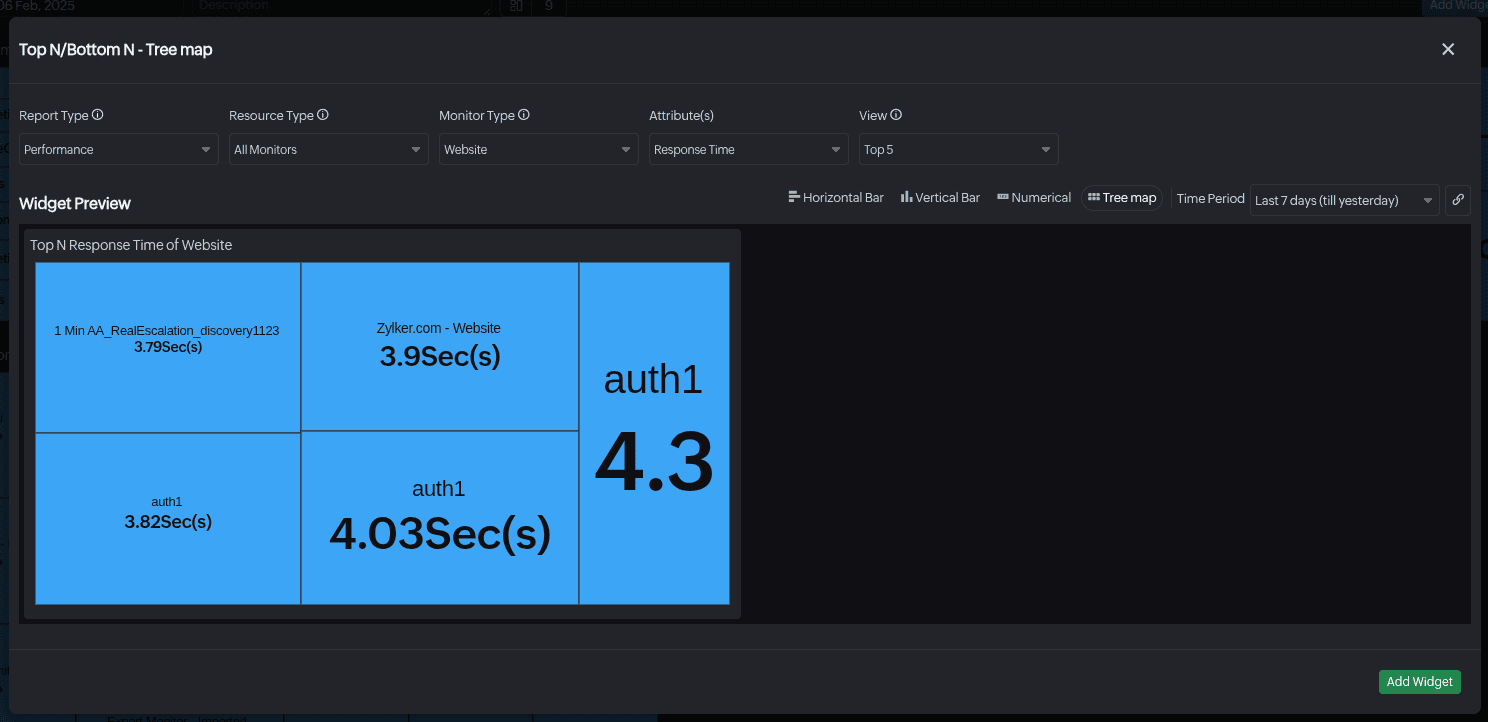Click the 'Time Period' label
1488x722 pixels.
pos(1211,198)
